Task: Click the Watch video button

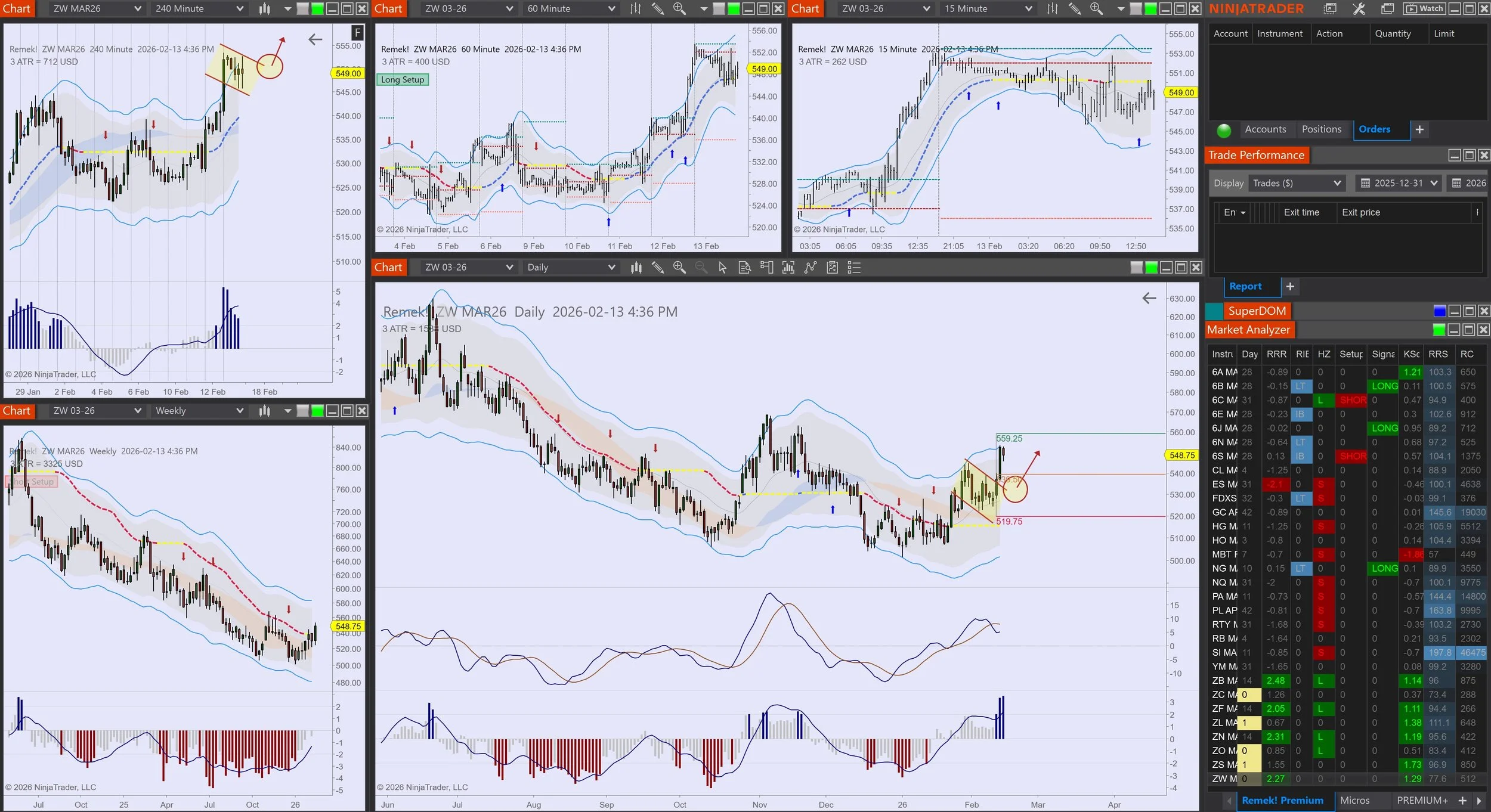Action: [1425, 8]
